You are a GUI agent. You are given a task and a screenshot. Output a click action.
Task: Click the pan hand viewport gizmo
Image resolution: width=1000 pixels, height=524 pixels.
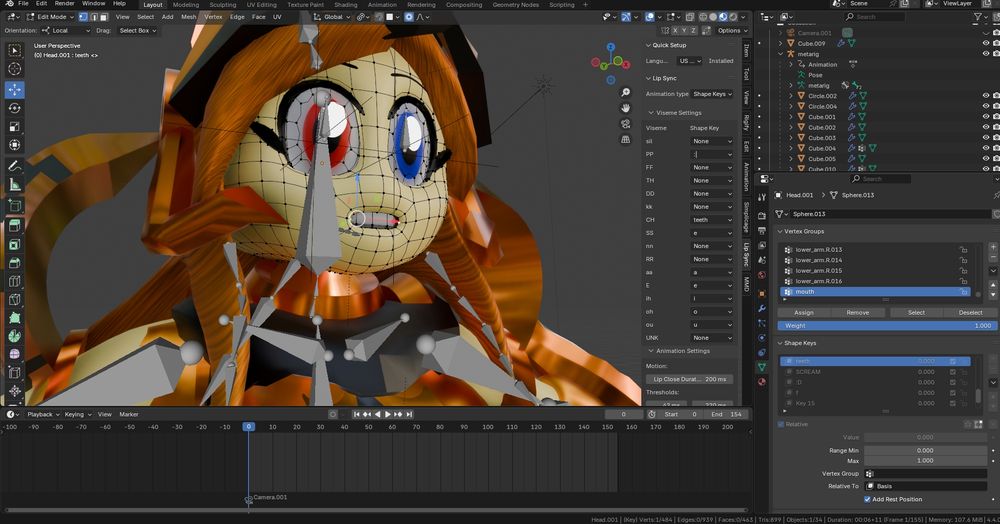point(625,107)
